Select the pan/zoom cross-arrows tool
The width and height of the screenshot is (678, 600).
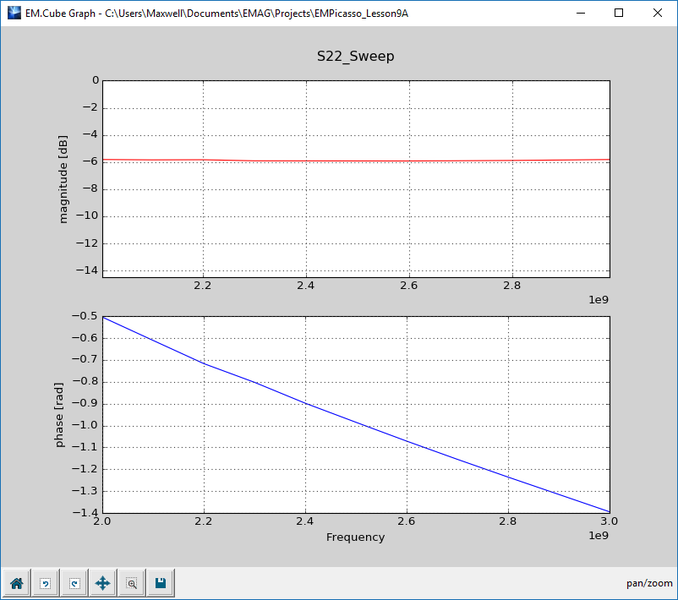point(103,583)
